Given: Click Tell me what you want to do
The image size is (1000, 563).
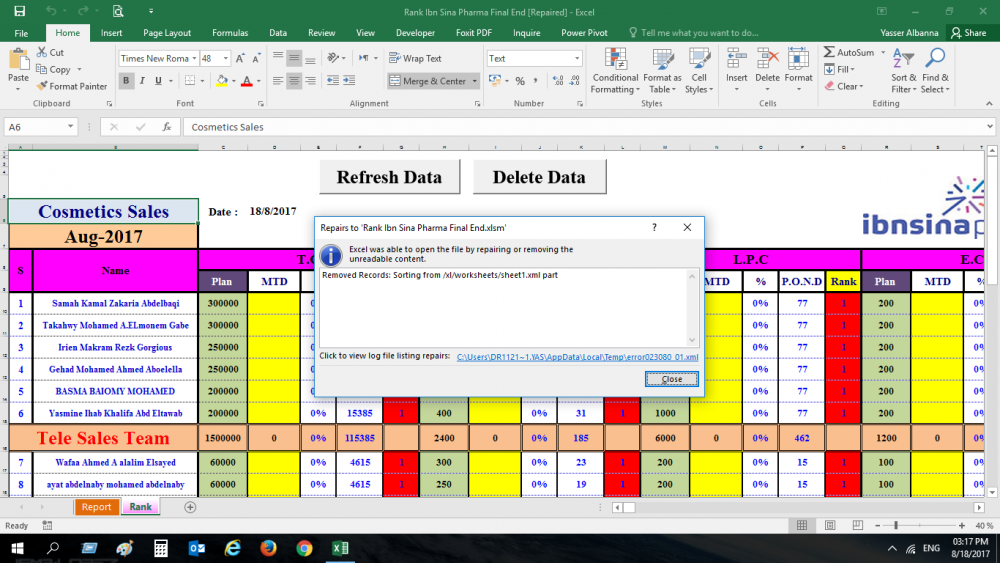Looking at the screenshot, I should pyautogui.click(x=694, y=33).
